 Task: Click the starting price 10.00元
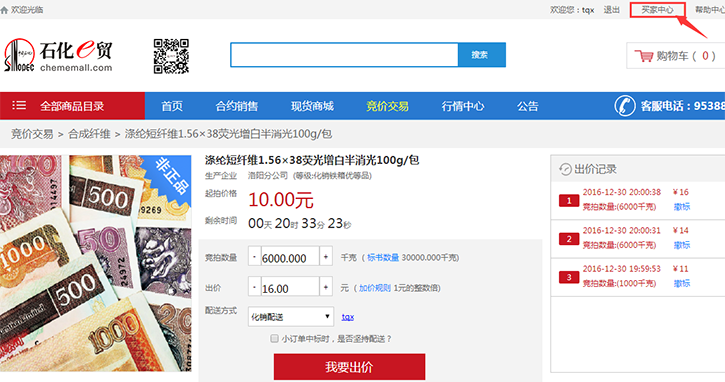281,200
